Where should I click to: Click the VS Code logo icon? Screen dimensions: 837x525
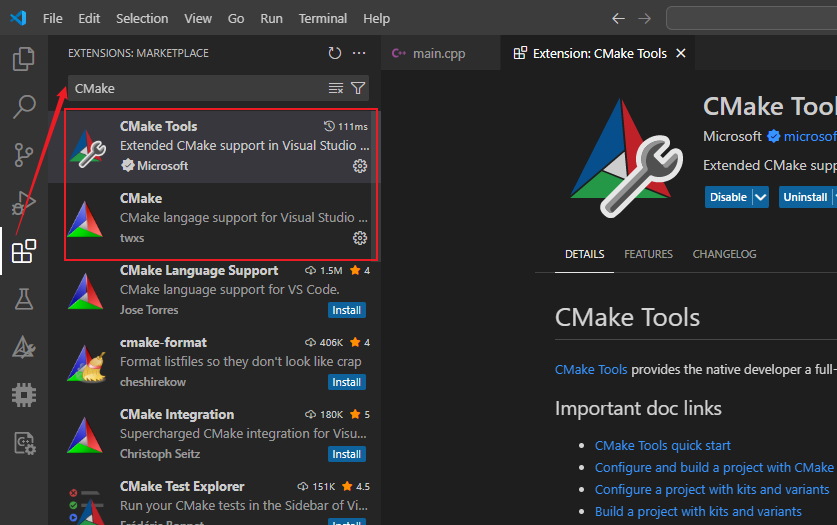[x=18, y=18]
